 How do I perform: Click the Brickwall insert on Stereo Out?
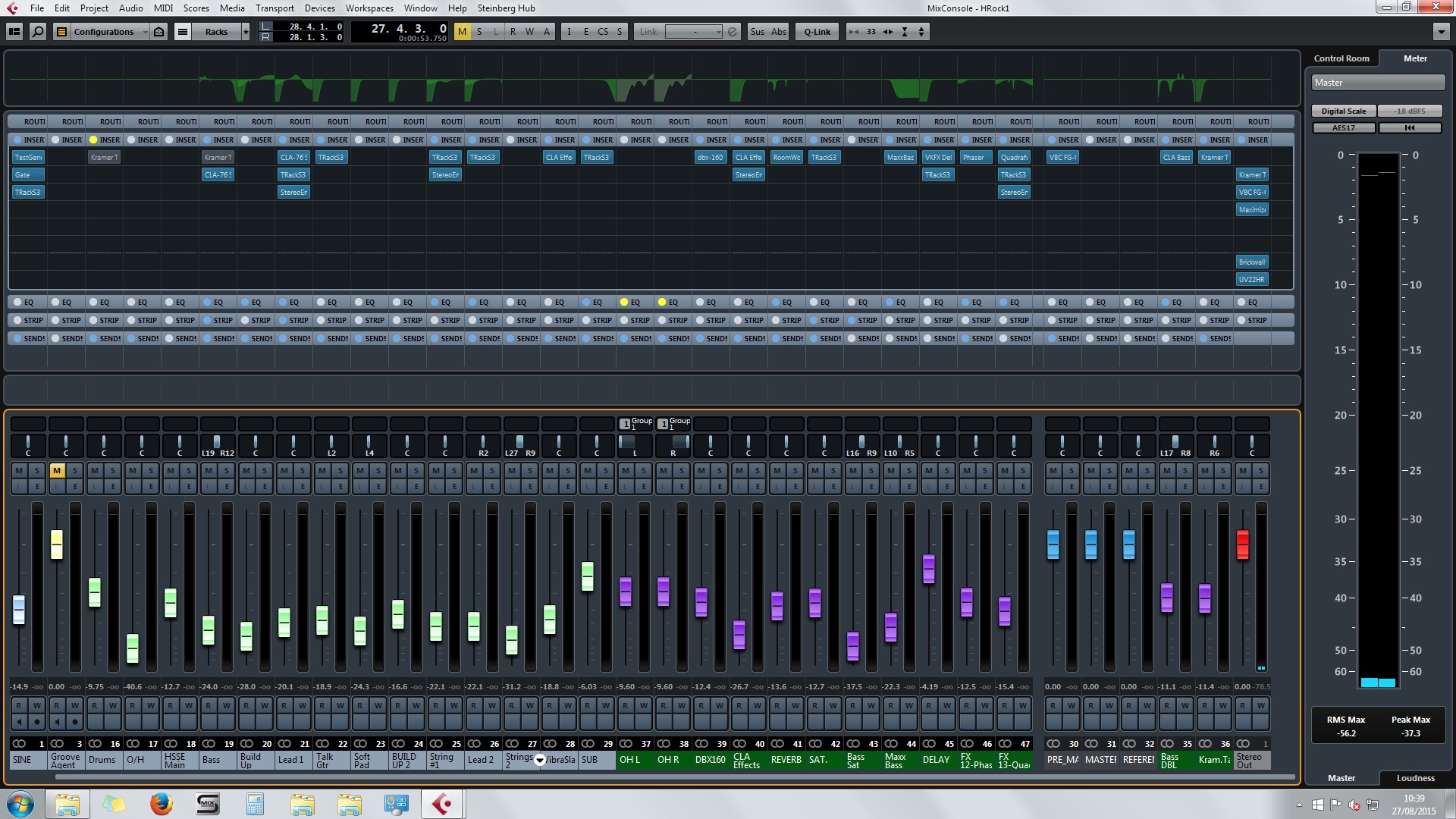click(1252, 262)
